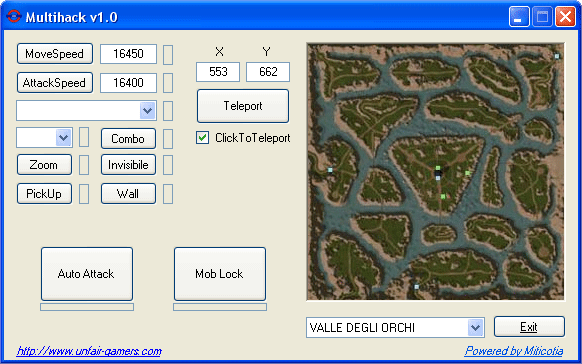
Task: Open the VALLE DEGLI ORCHI map dropdown
Action: tap(395, 328)
